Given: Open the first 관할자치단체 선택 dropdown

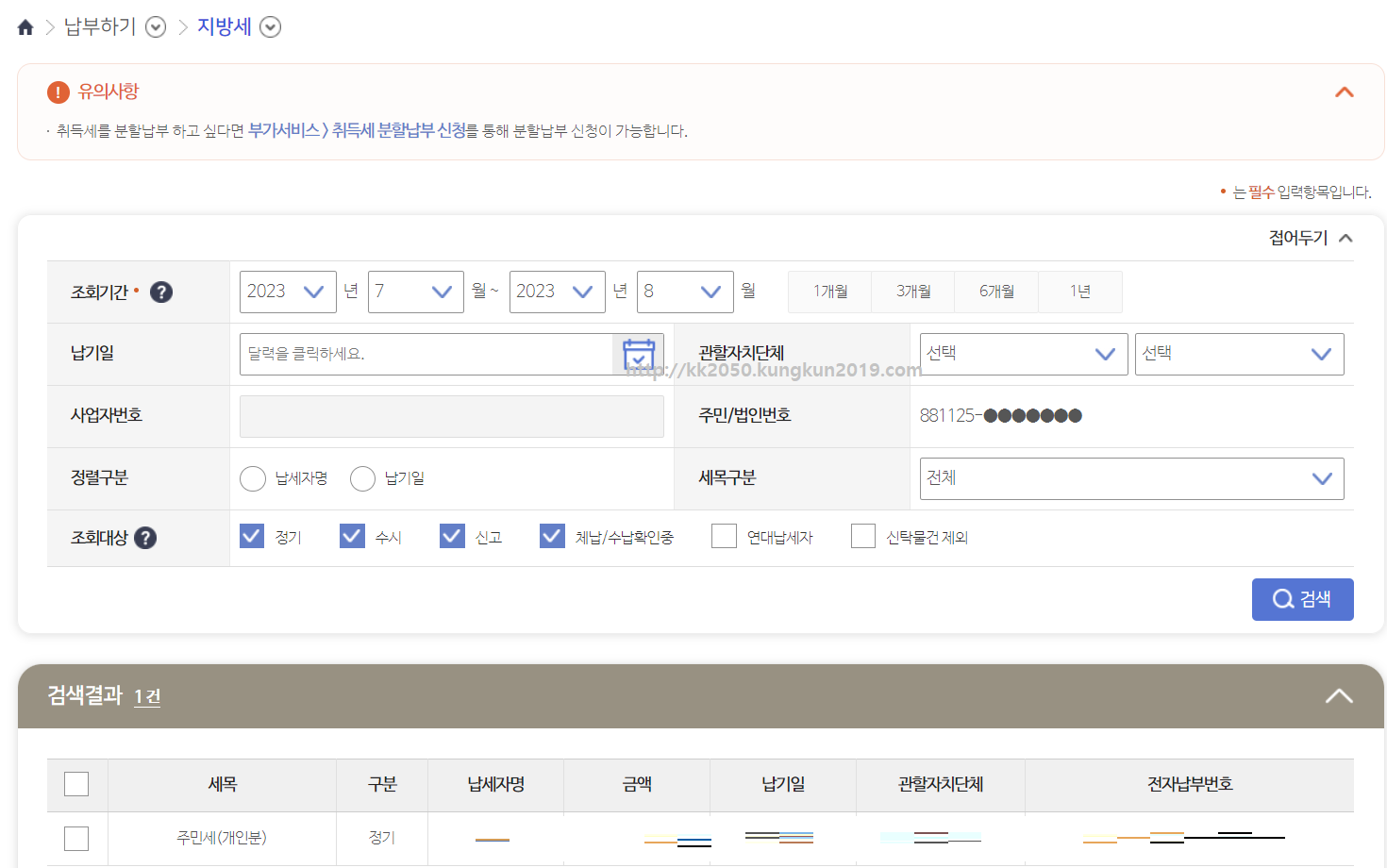Looking at the screenshot, I should [x=1023, y=354].
